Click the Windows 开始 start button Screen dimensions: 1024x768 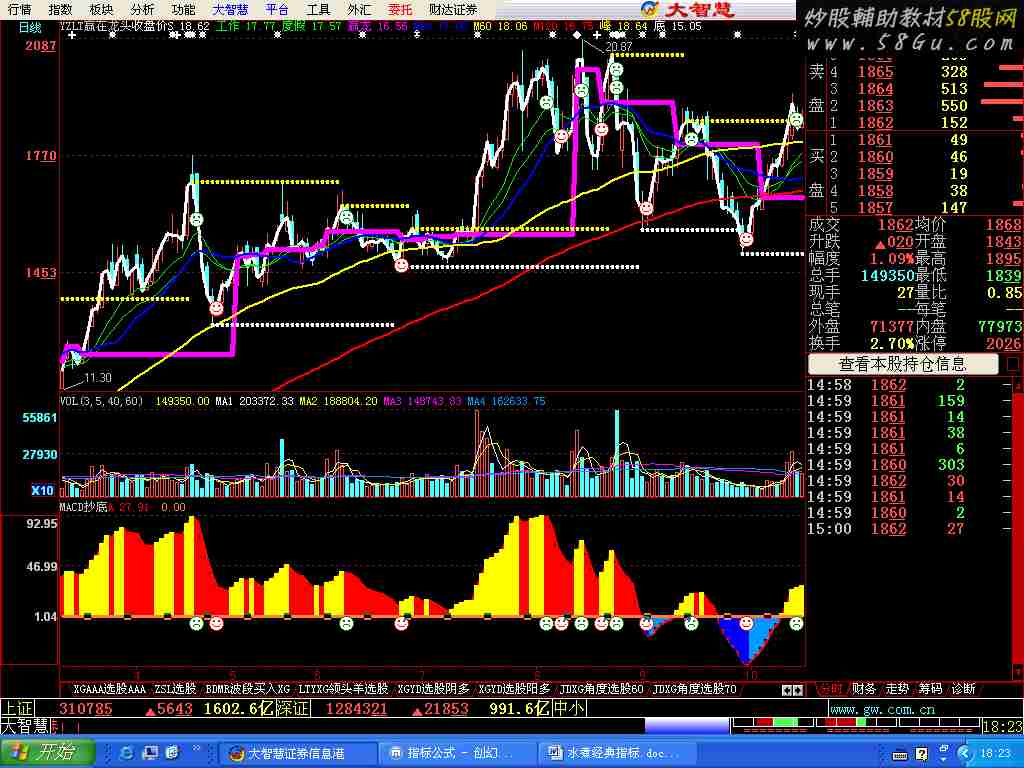[46, 752]
